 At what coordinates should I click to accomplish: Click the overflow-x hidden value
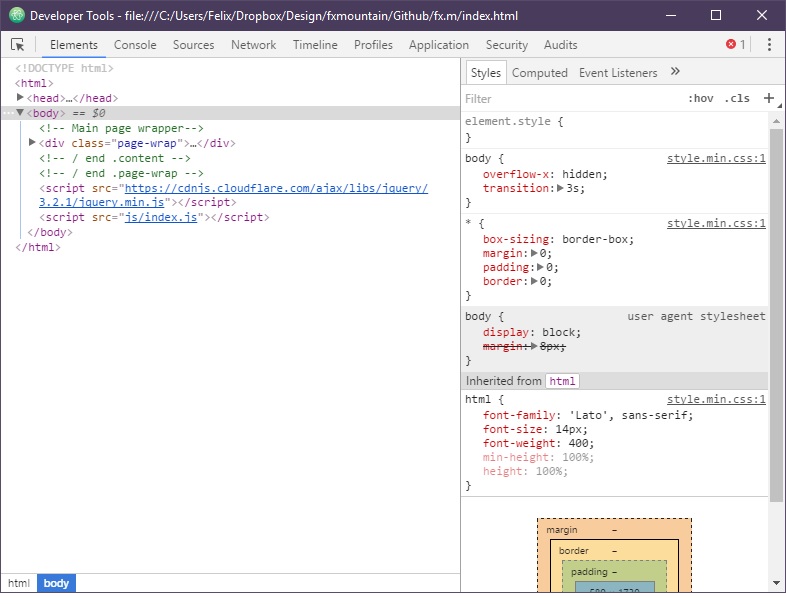click(582, 174)
